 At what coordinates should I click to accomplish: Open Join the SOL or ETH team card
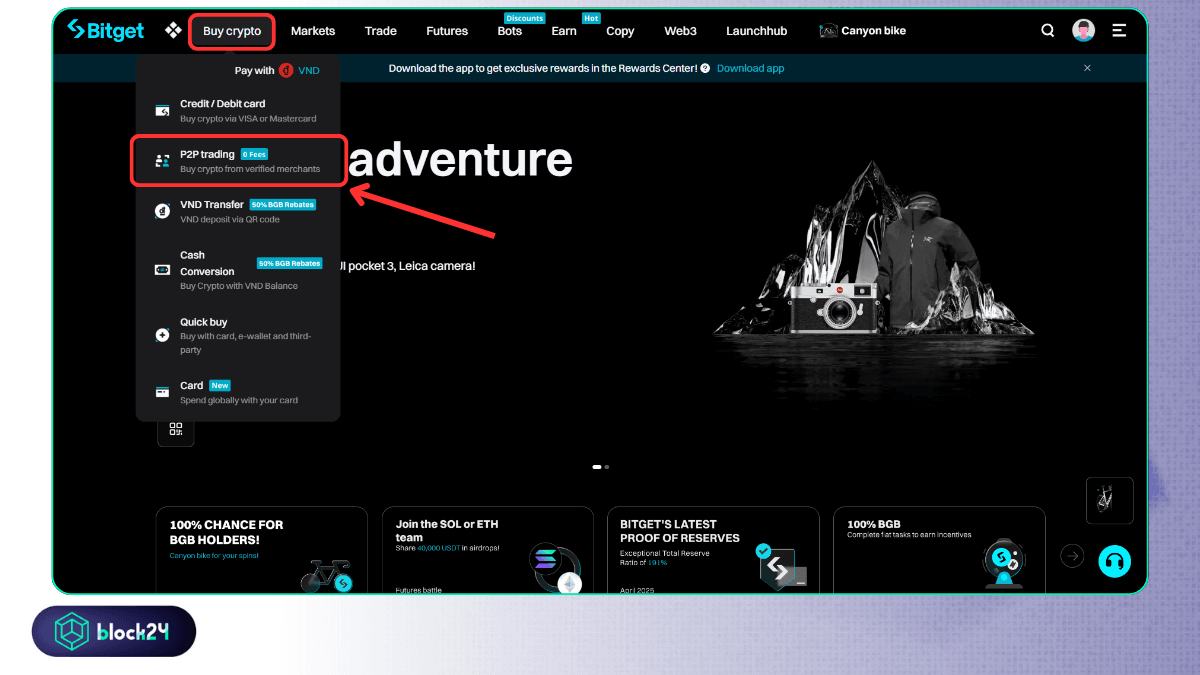coord(487,550)
